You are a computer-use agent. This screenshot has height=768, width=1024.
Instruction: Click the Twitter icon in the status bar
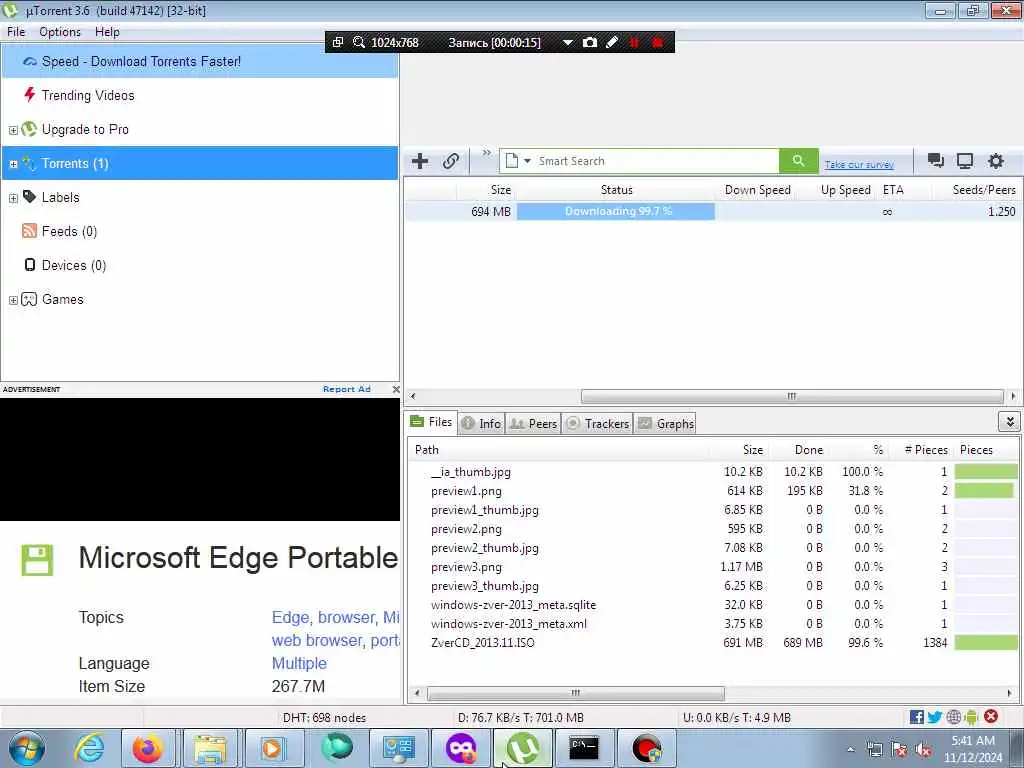coord(935,717)
